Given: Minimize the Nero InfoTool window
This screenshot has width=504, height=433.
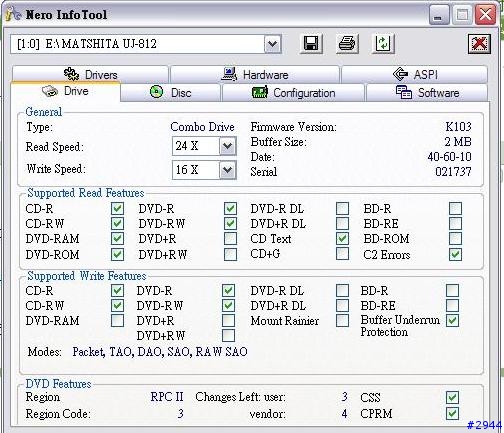Looking at the screenshot, I should point(439,15).
